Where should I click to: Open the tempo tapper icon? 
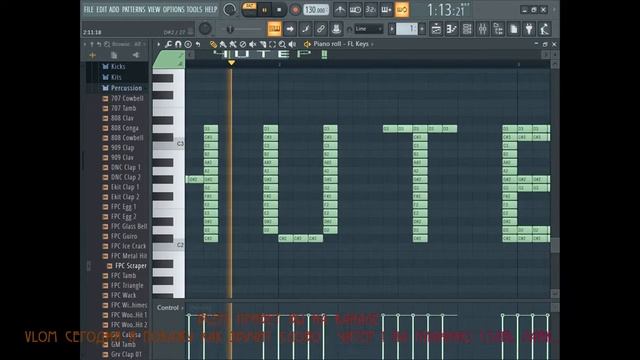point(544,29)
